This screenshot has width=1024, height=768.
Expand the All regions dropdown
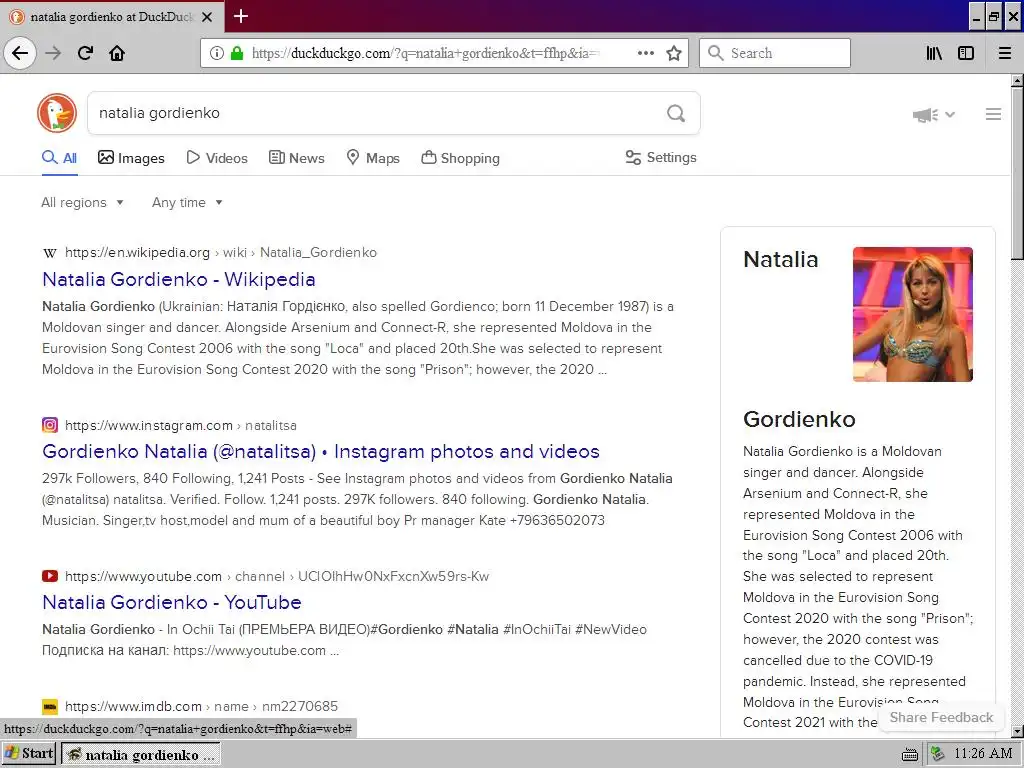(x=82, y=202)
